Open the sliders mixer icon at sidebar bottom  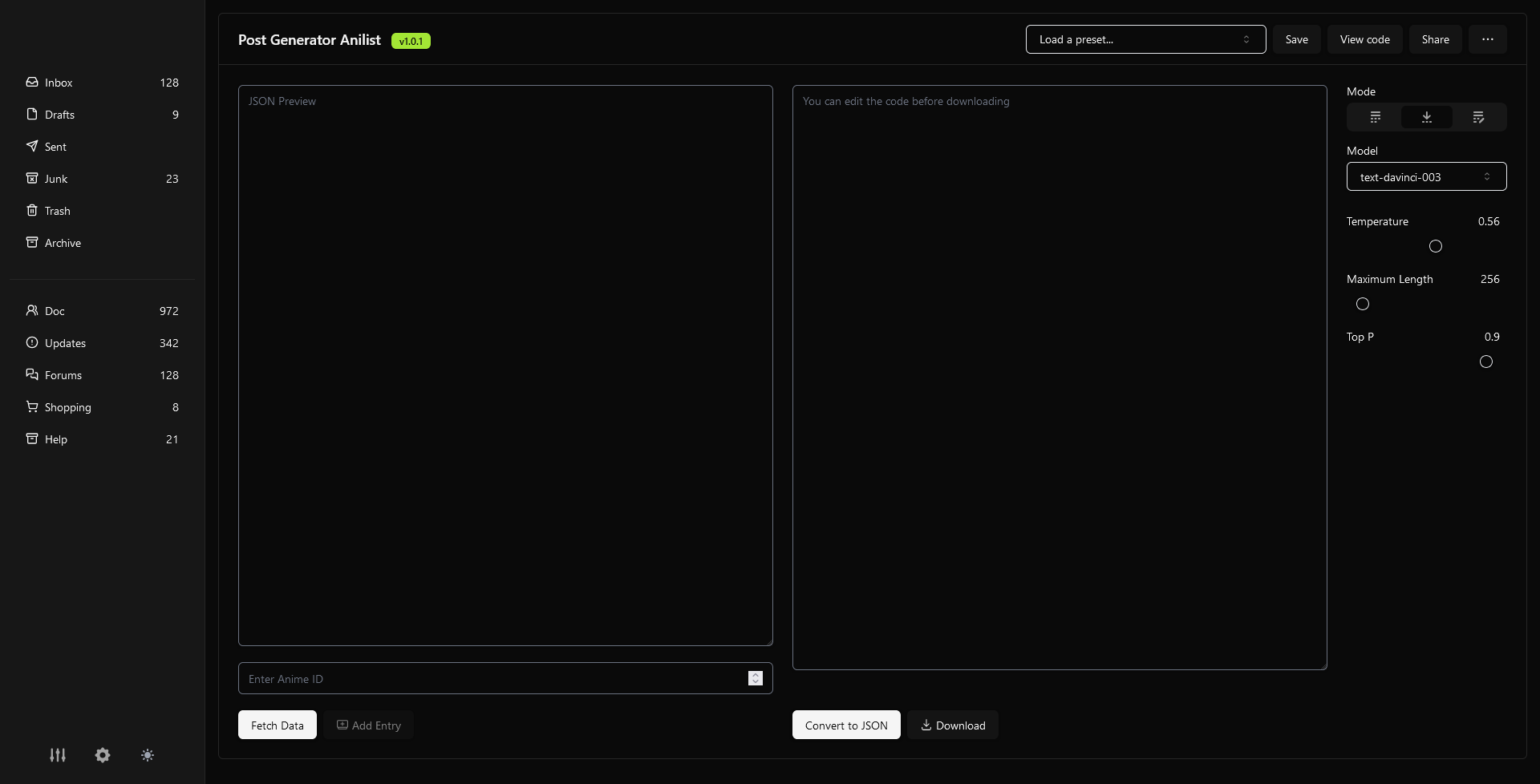coord(58,755)
